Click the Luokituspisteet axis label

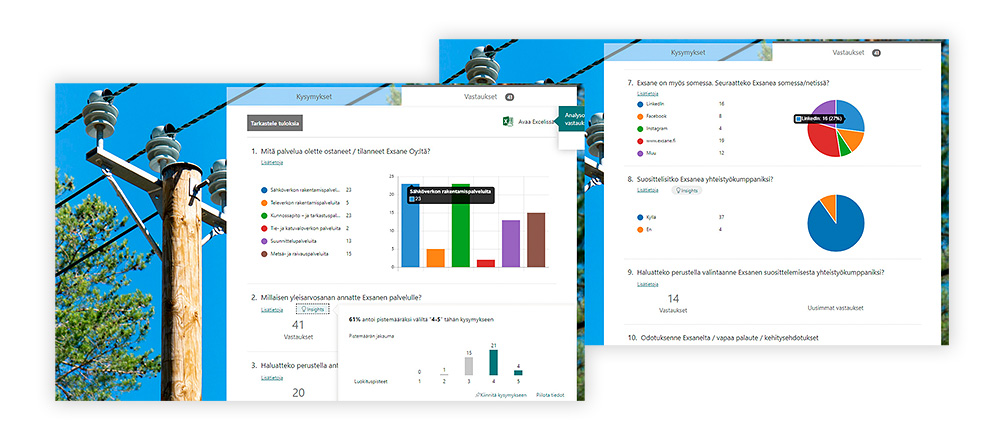pyautogui.click(x=371, y=381)
